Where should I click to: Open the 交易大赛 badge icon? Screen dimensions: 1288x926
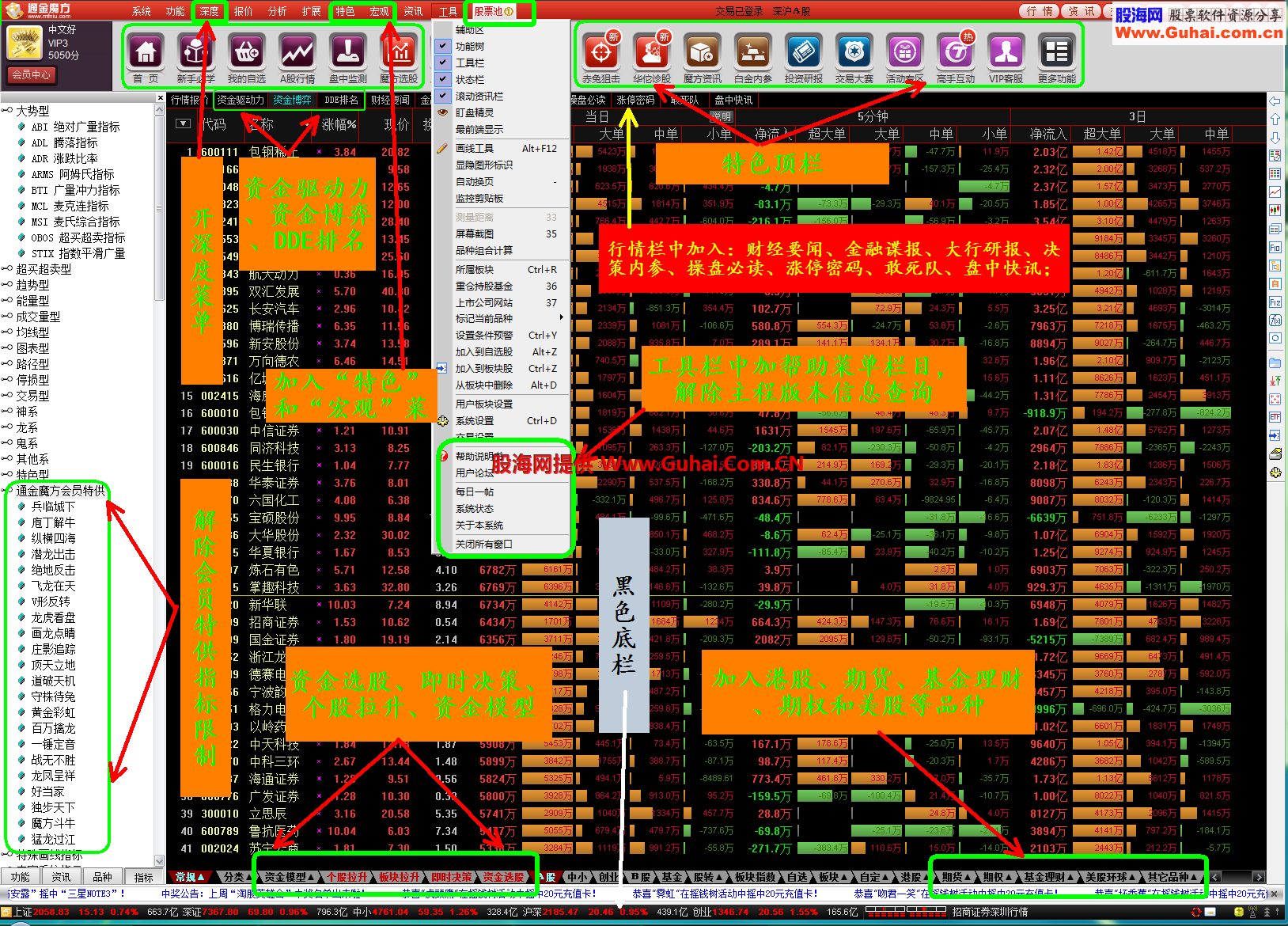pyautogui.click(x=854, y=53)
